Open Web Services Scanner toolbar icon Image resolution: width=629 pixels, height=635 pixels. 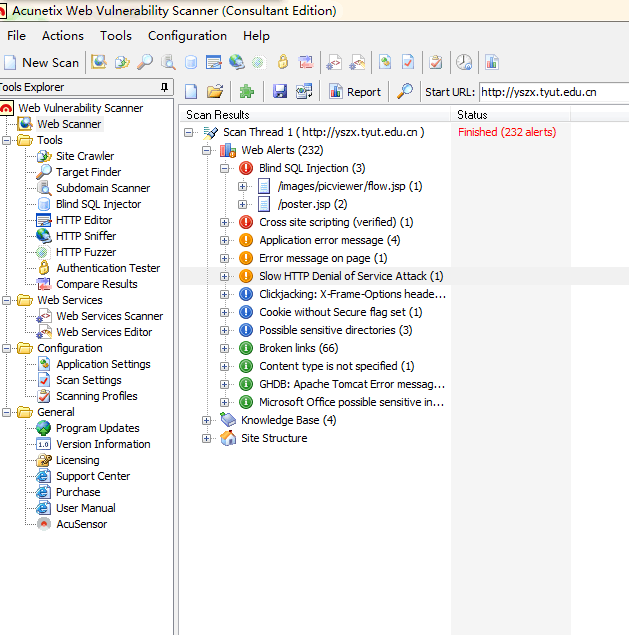(334, 62)
